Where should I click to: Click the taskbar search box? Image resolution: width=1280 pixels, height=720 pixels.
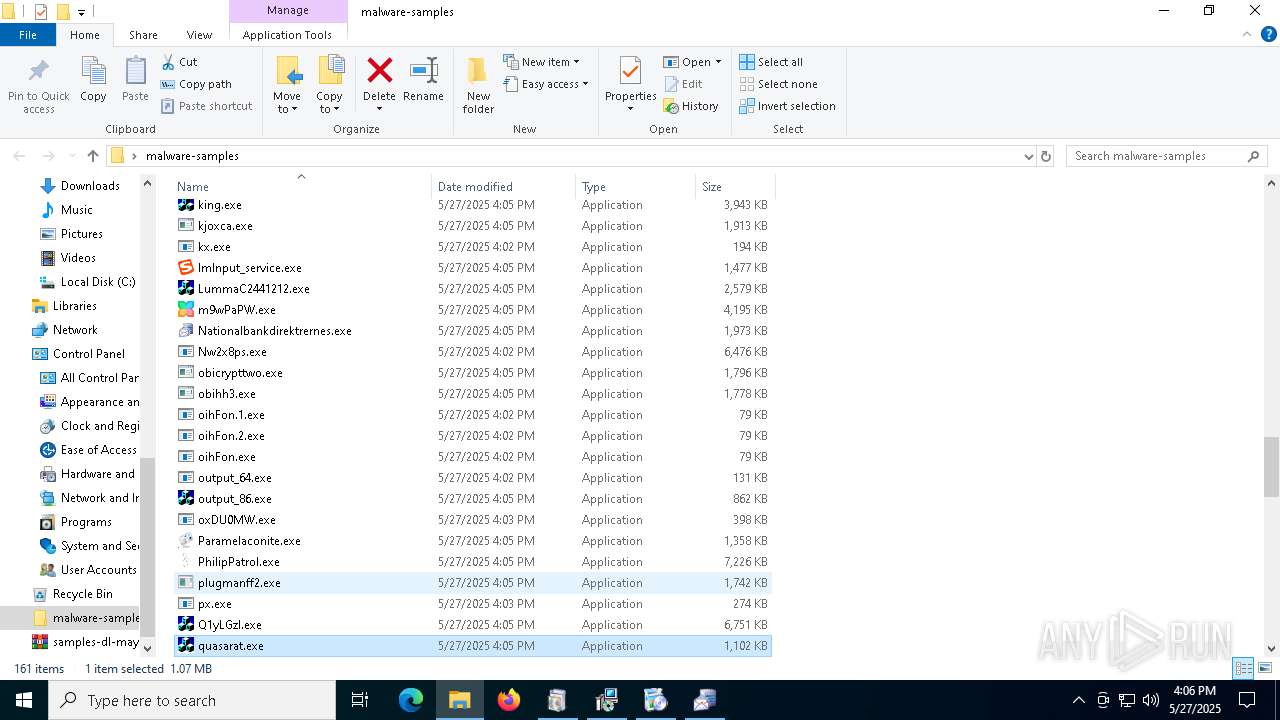pos(192,700)
